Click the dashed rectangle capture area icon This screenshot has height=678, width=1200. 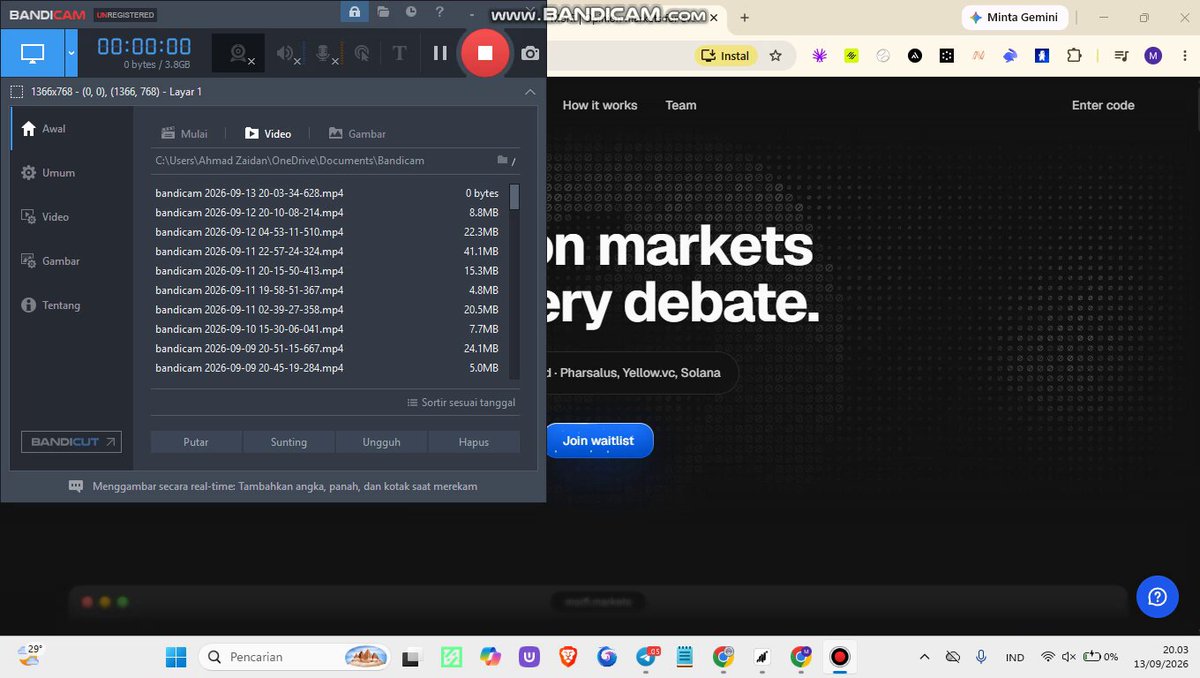(x=17, y=91)
